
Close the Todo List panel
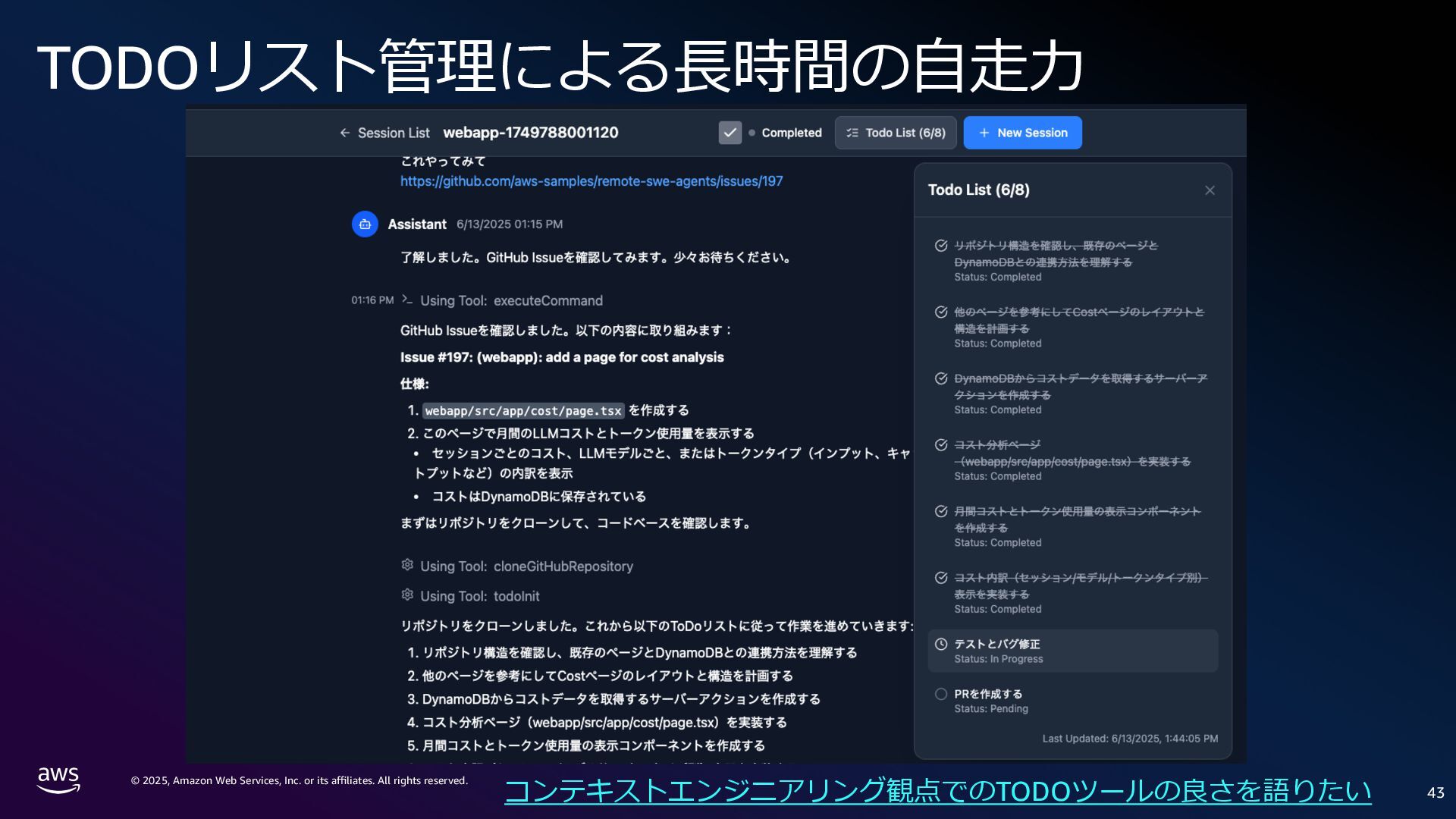pos(1210,190)
